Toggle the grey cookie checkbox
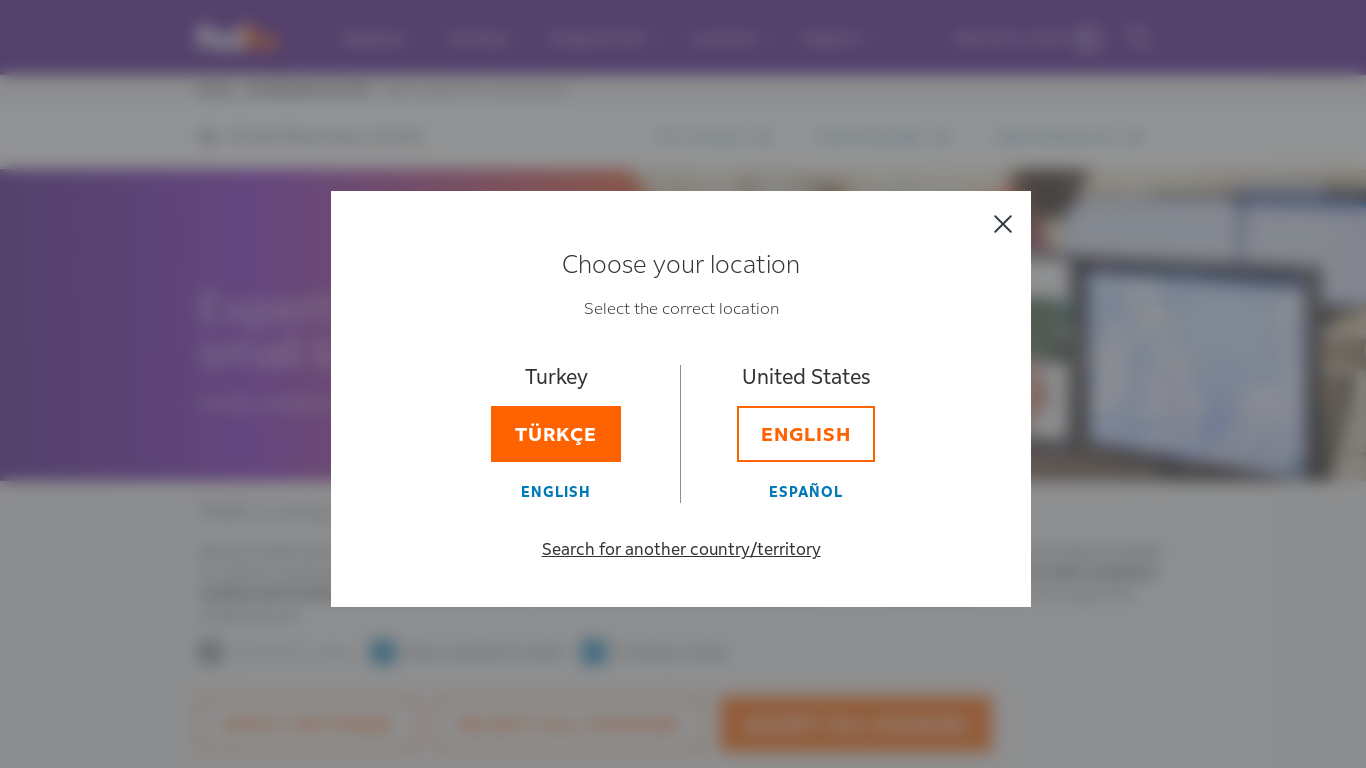The height and width of the screenshot is (768, 1366). 210,653
